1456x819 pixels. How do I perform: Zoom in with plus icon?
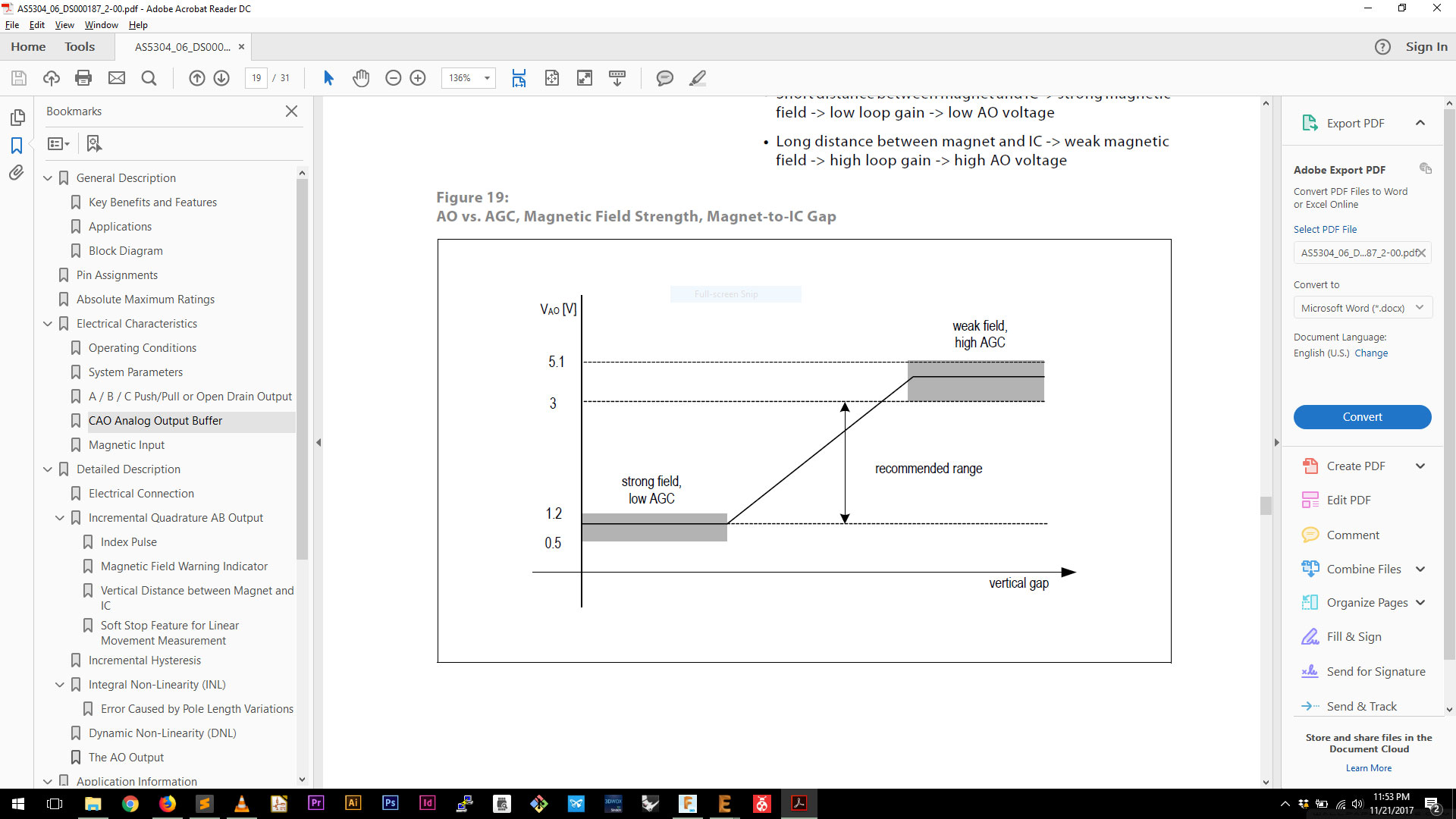pos(418,78)
